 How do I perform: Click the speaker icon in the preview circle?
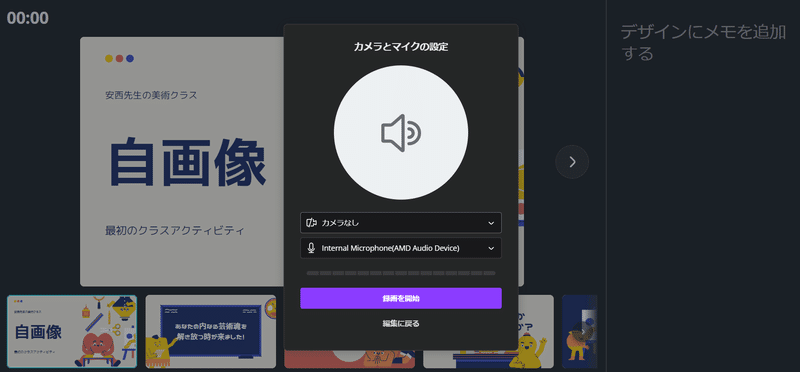point(401,133)
